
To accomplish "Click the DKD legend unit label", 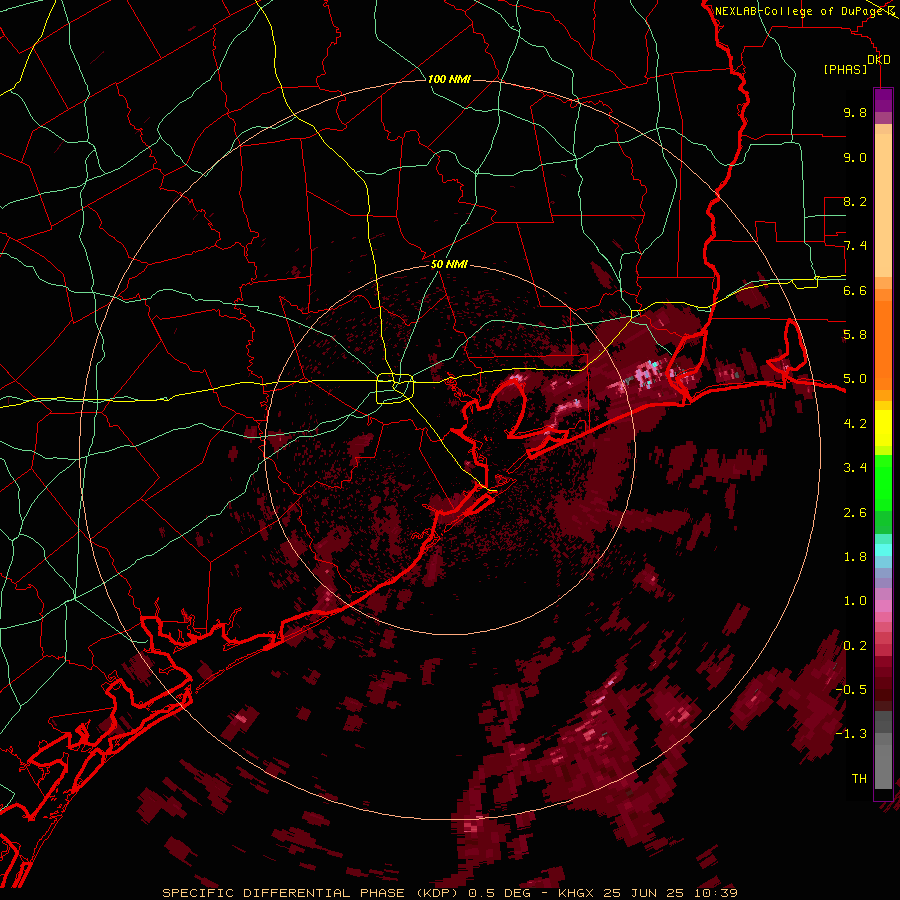I will pos(879,60).
